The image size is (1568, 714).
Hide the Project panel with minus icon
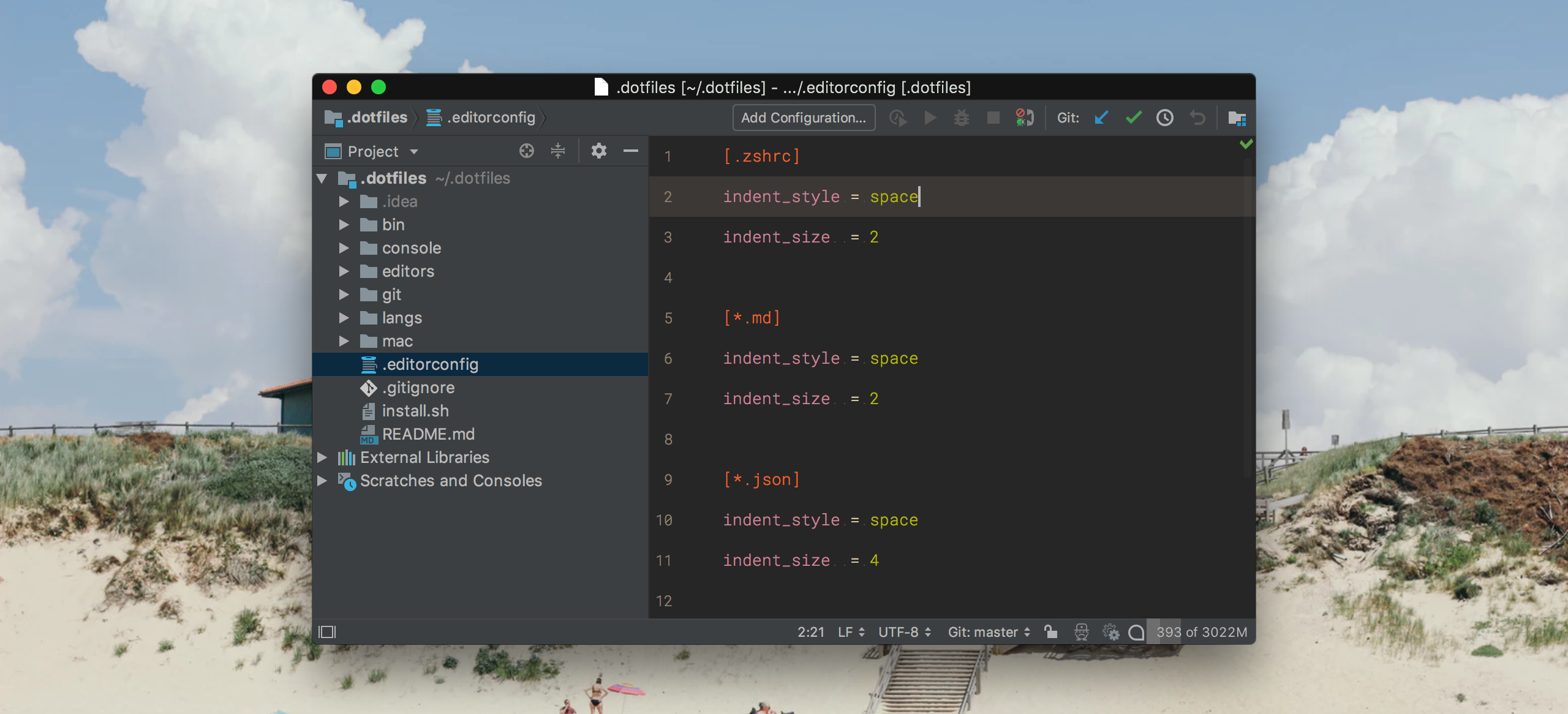[x=630, y=151]
